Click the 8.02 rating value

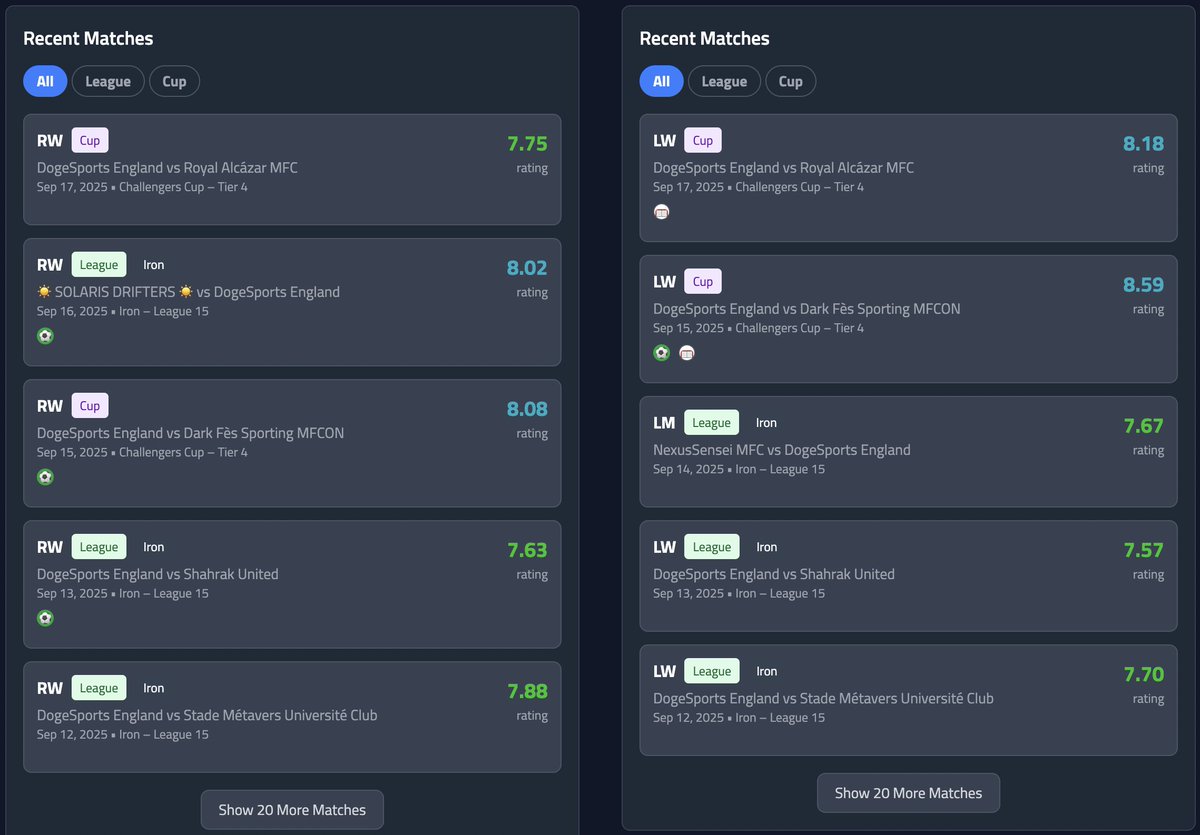[x=527, y=268]
